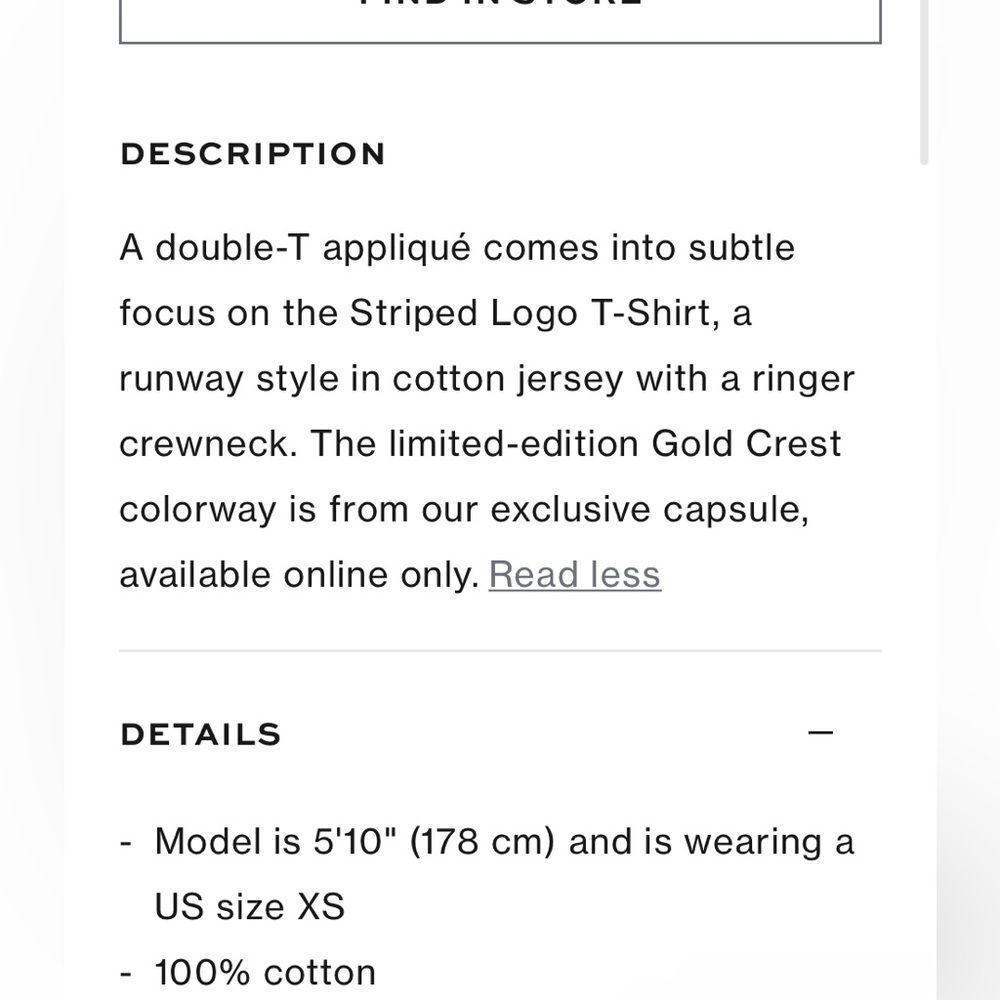This screenshot has width=1000, height=1000.
Task: Click the US size XS text
Action: coord(249,907)
